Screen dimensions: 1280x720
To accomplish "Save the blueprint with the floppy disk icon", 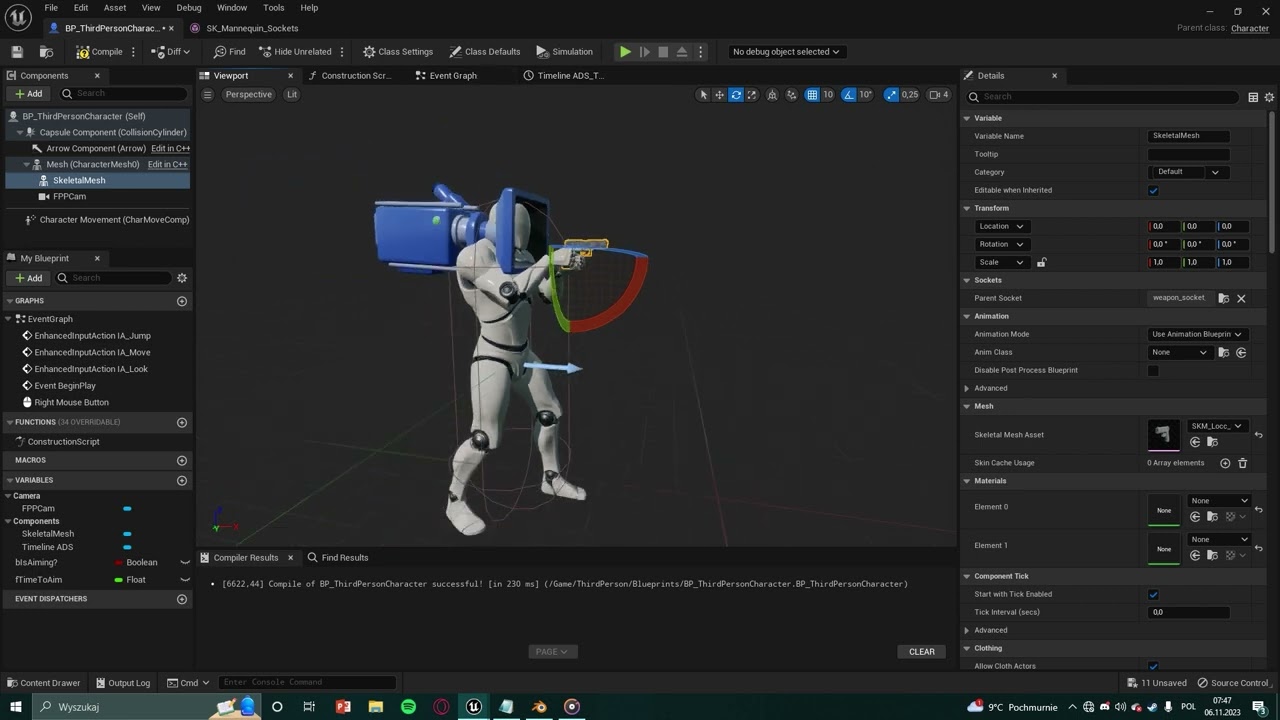I will point(17,52).
